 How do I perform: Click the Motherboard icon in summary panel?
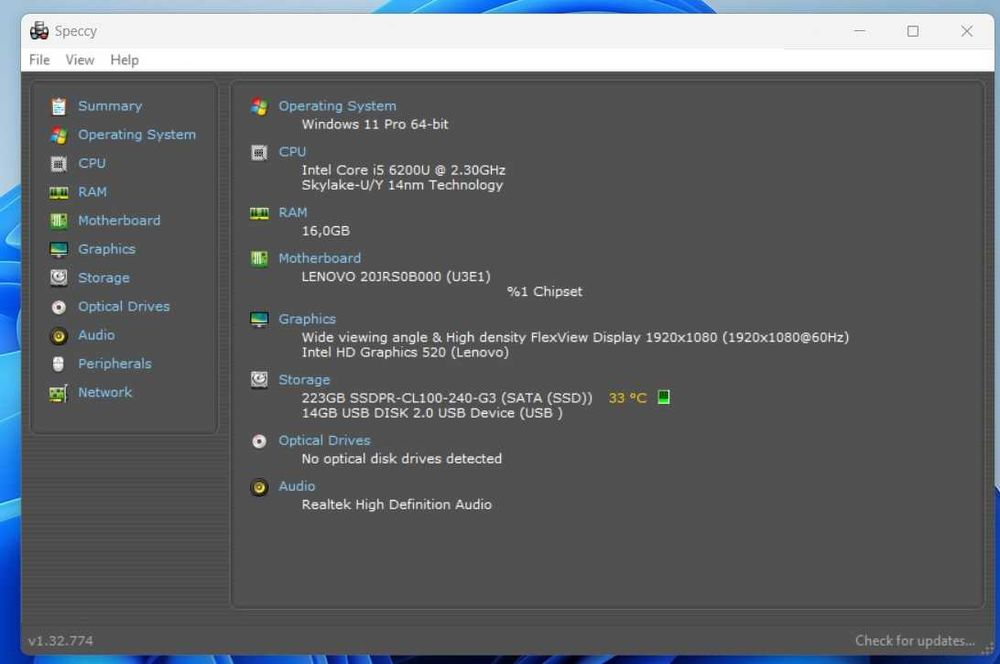(259, 259)
